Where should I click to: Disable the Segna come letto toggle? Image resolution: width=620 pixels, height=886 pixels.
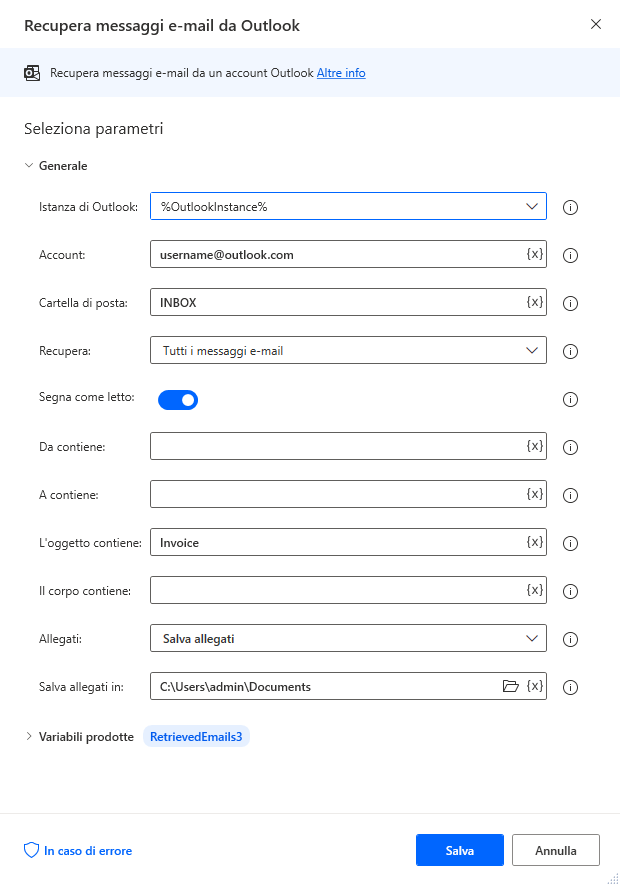click(x=177, y=398)
